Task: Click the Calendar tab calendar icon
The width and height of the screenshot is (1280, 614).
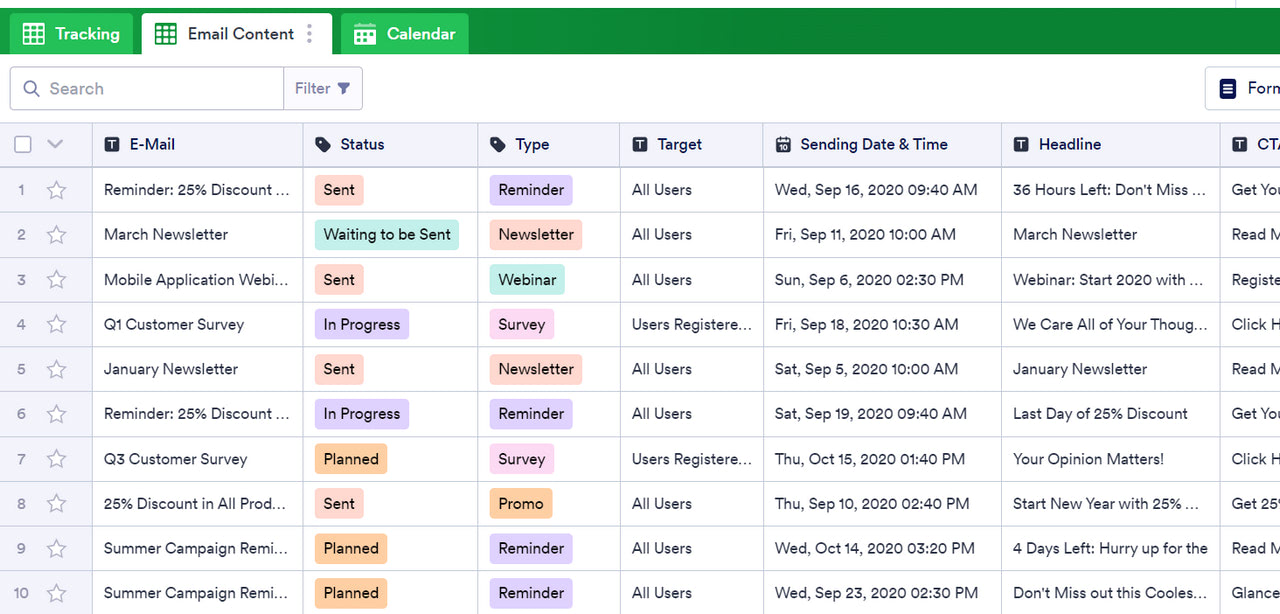Action: 365,34
